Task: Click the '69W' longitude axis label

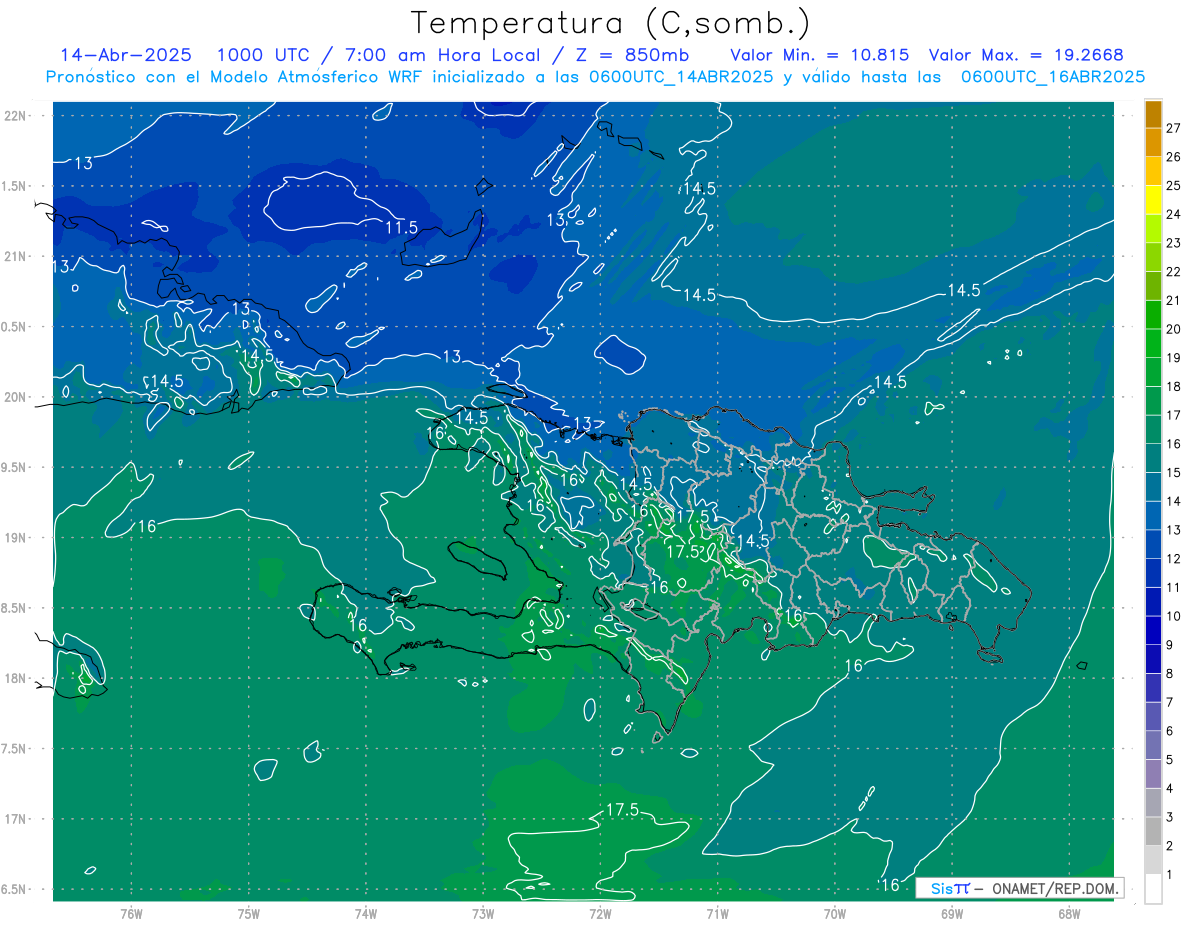Action: tap(952, 913)
